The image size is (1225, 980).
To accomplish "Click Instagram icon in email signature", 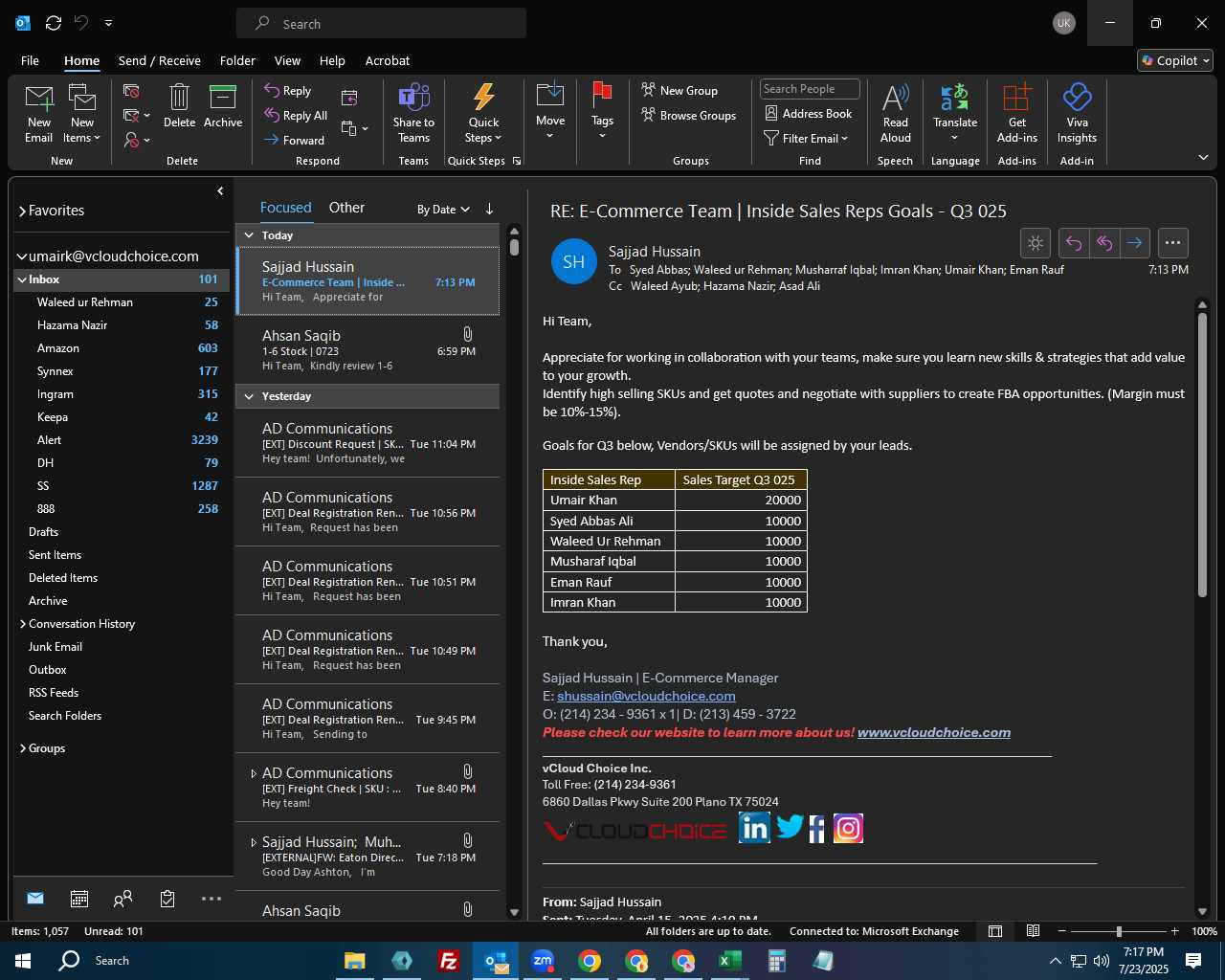I will (848, 828).
